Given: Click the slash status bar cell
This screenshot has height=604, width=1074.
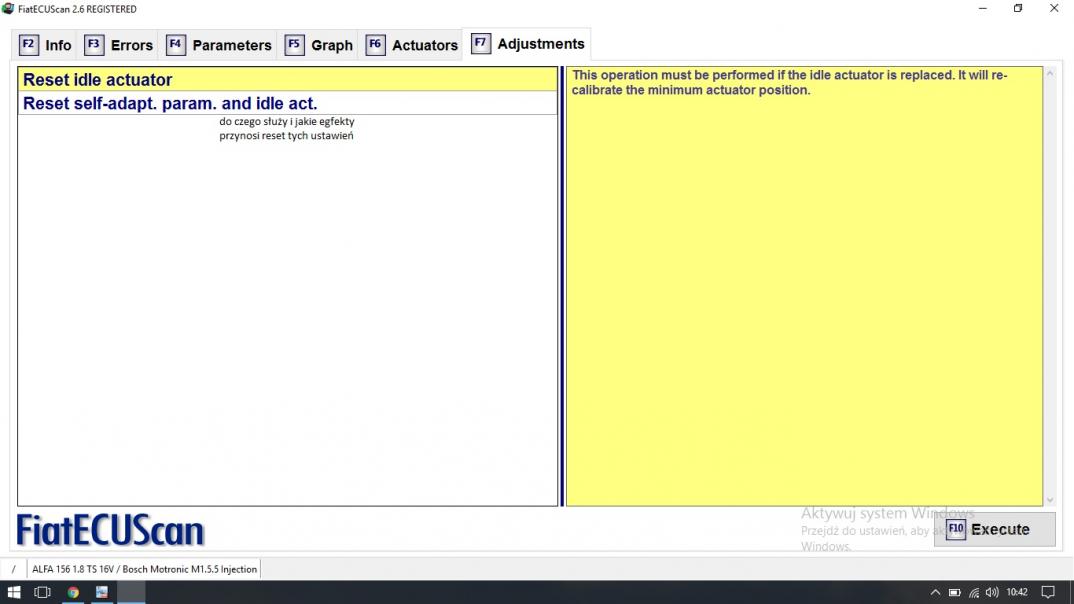Looking at the screenshot, I should point(13,569).
